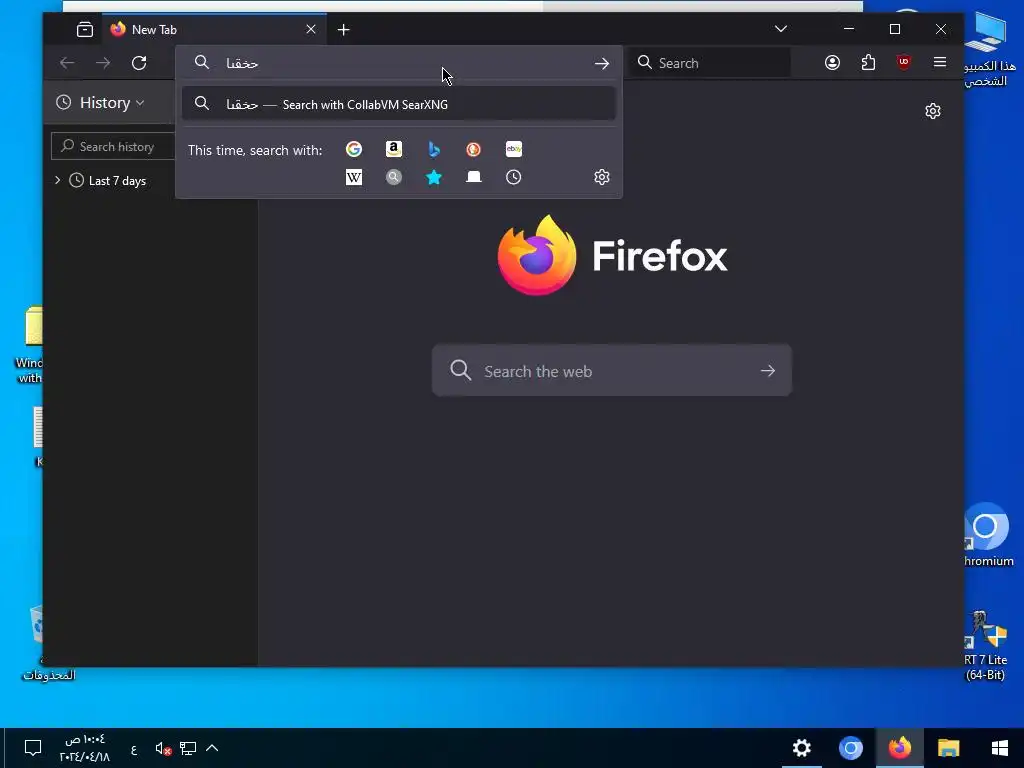Focus the toolbar Search box
Viewport: 1024px width, 768px height.
tap(710, 63)
